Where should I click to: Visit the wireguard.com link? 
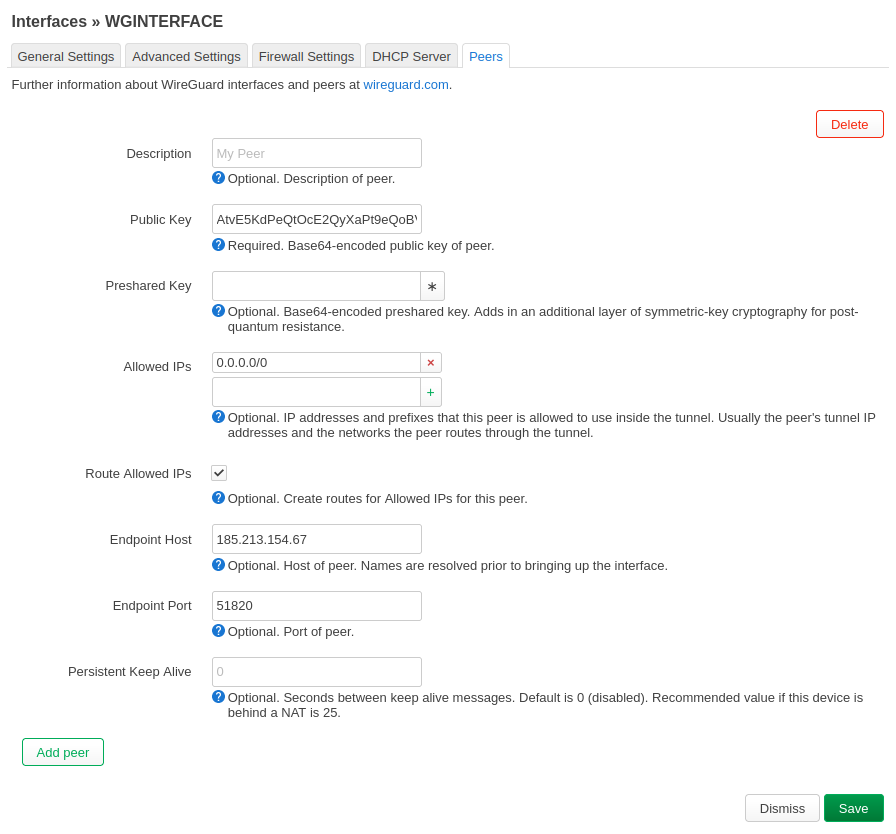coord(406,85)
